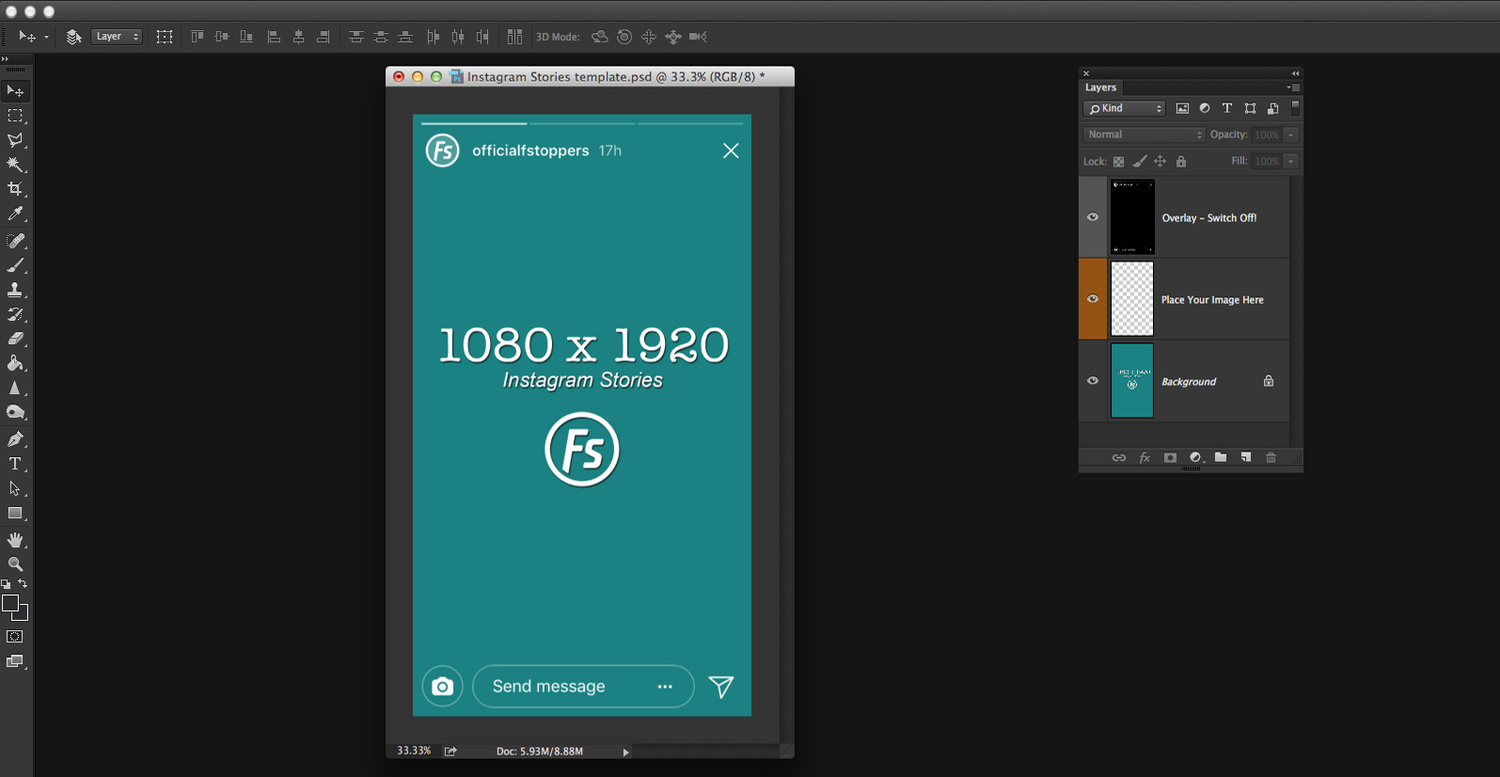Delete layer via the trash icon

pos(1271,457)
